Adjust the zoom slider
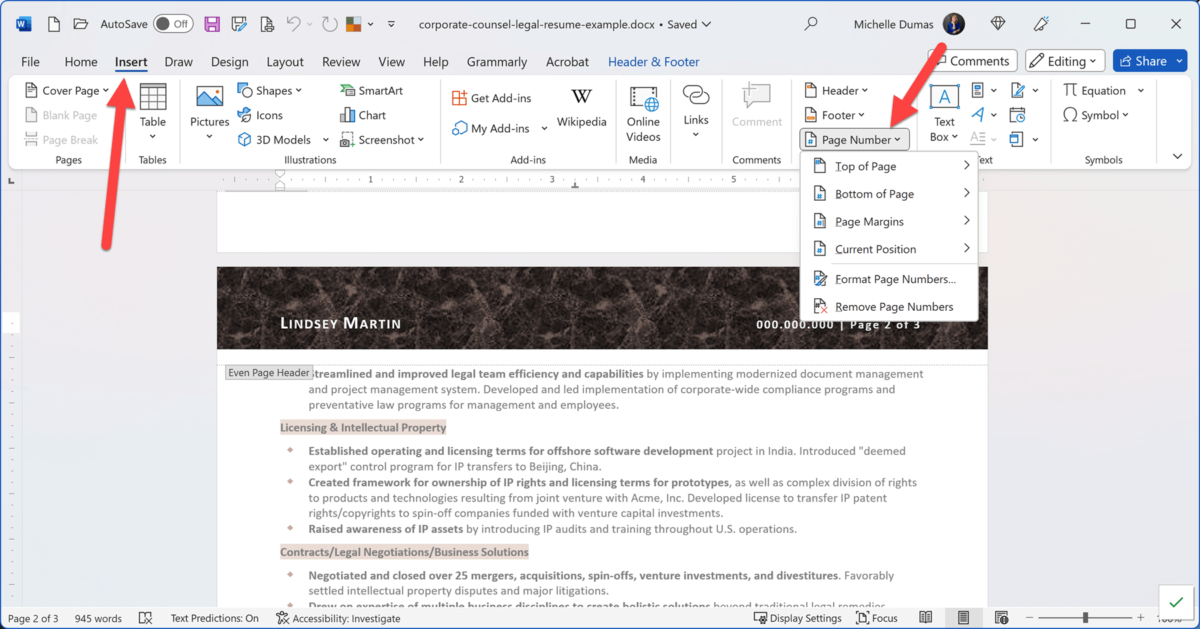The height and width of the screenshot is (629, 1200). [x=1084, y=618]
